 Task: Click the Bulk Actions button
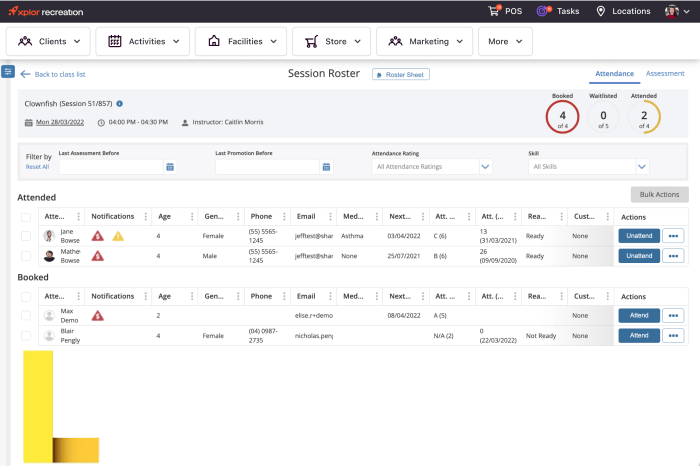click(x=659, y=195)
